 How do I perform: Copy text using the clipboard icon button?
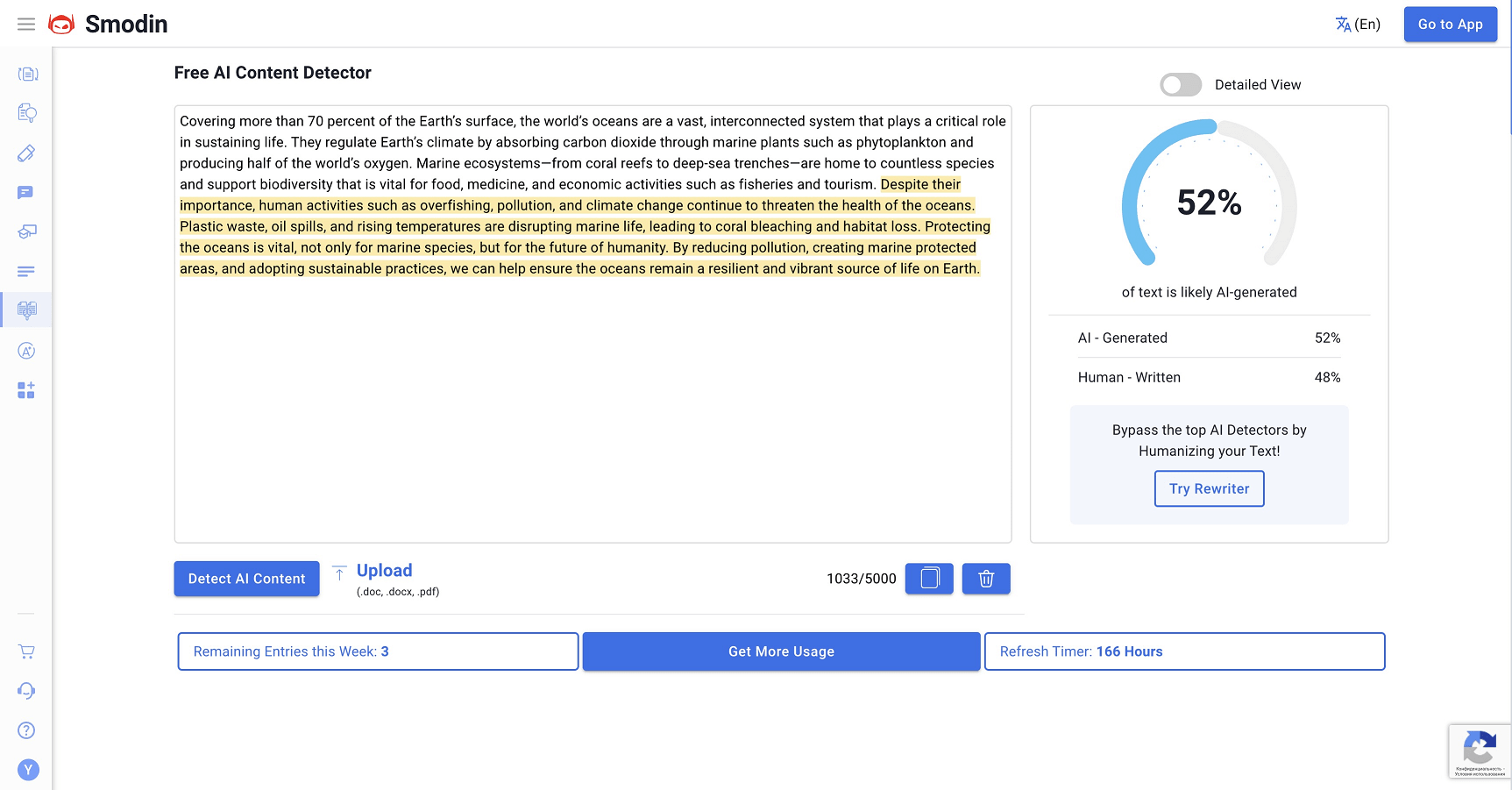pos(929,579)
